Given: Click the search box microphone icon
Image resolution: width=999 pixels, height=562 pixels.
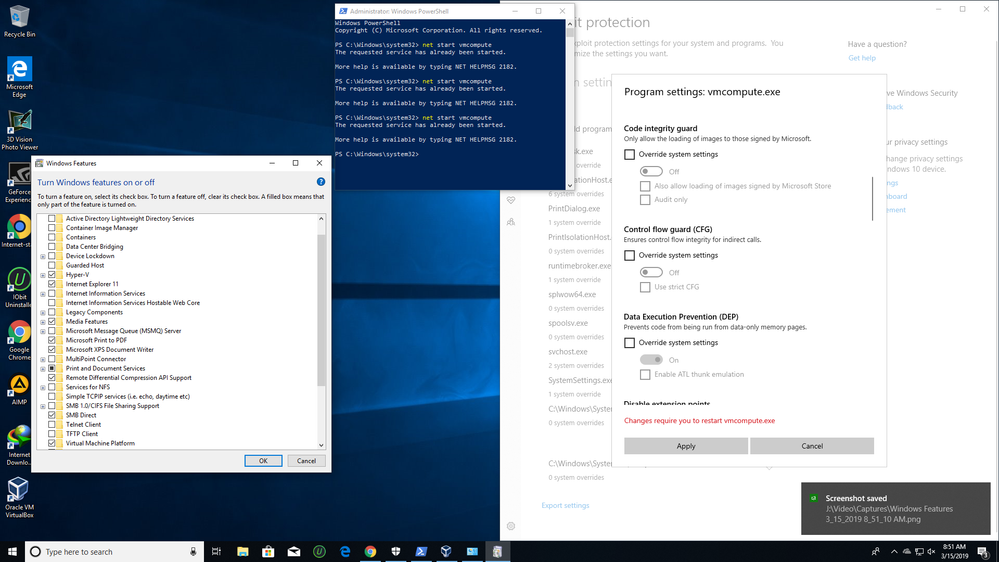Looking at the screenshot, I should click(x=193, y=552).
